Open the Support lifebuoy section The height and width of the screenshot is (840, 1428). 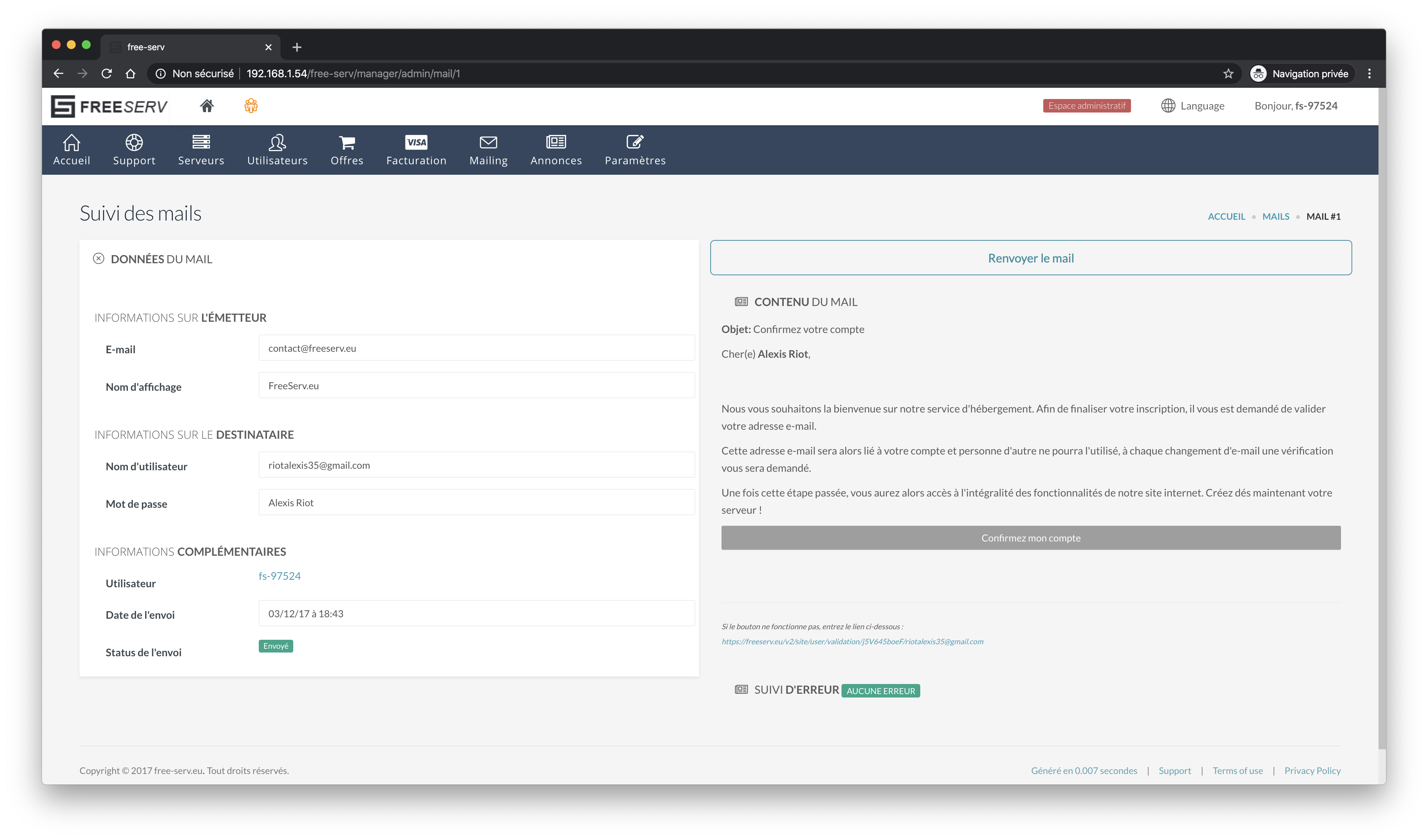134,150
